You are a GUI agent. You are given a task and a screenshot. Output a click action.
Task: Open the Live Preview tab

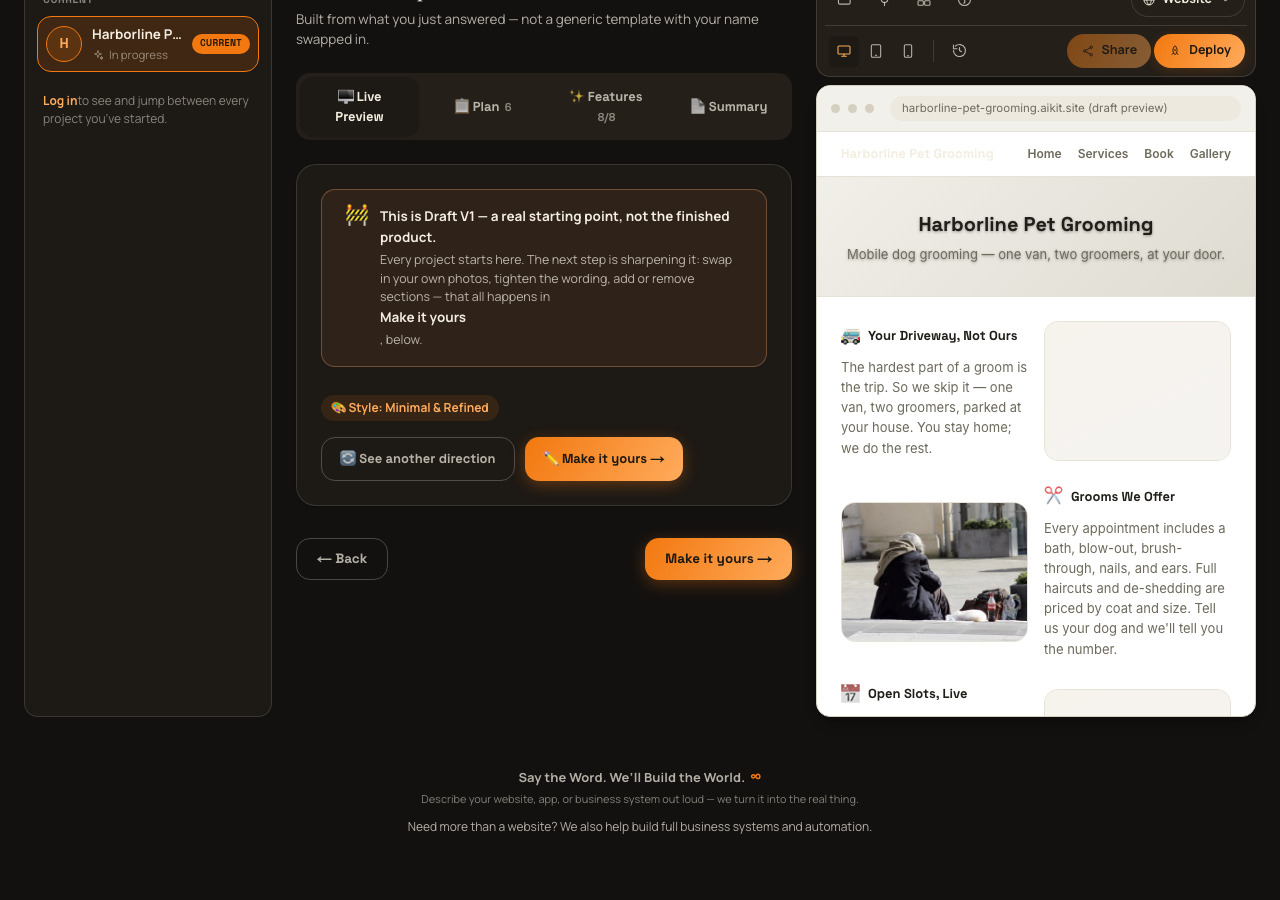point(360,107)
